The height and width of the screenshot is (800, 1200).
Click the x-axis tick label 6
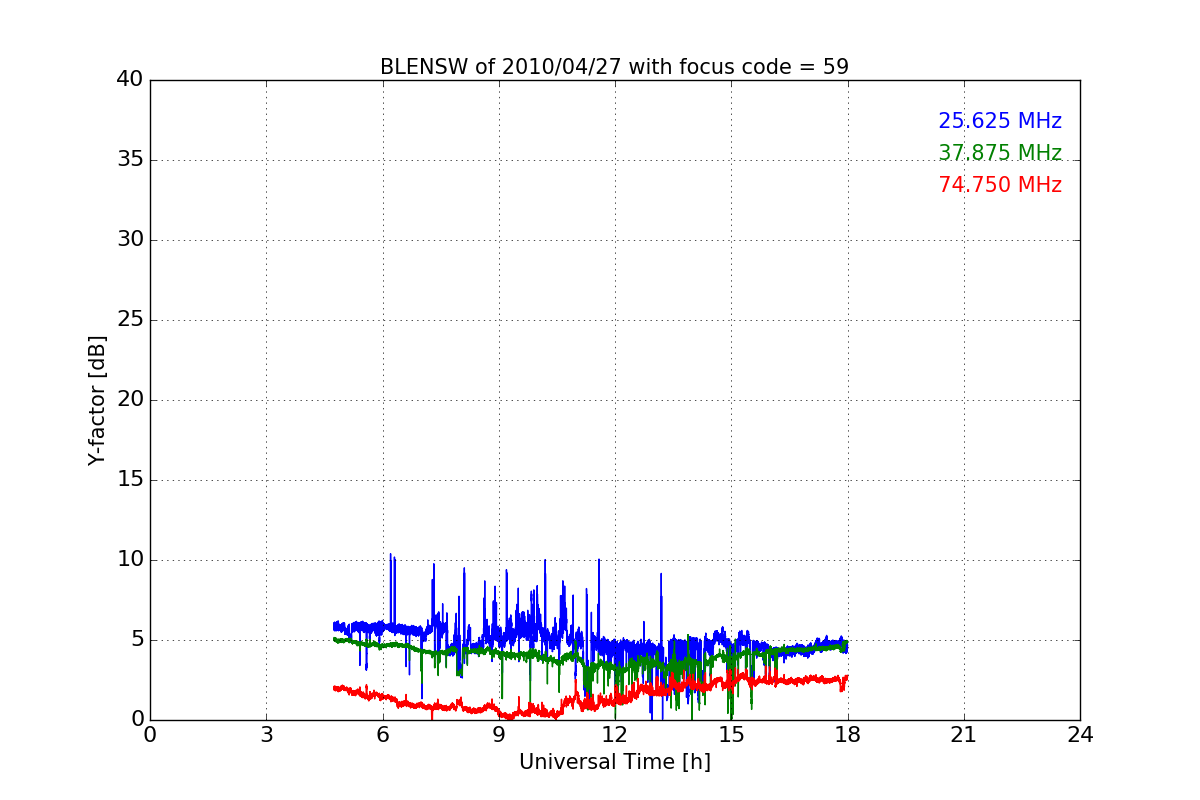382,735
